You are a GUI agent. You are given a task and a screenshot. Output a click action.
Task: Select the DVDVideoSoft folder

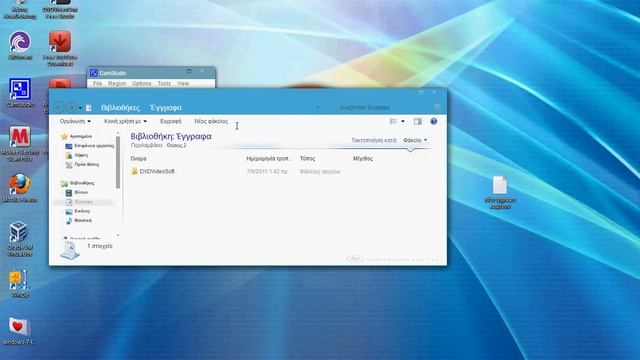click(x=153, y=171)
